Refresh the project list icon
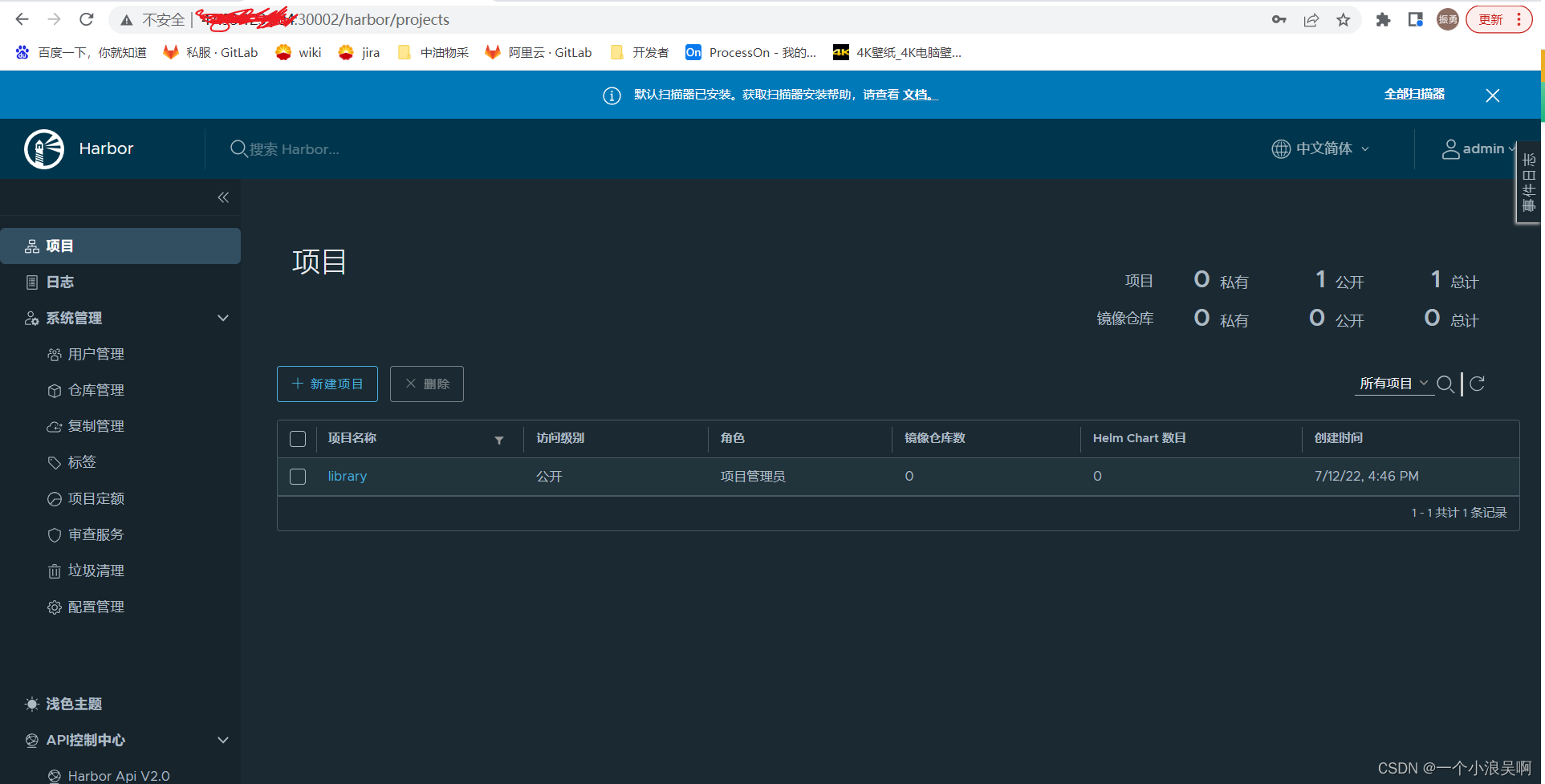This screenshot has width=1545, height=784. tap(1477, 384)
